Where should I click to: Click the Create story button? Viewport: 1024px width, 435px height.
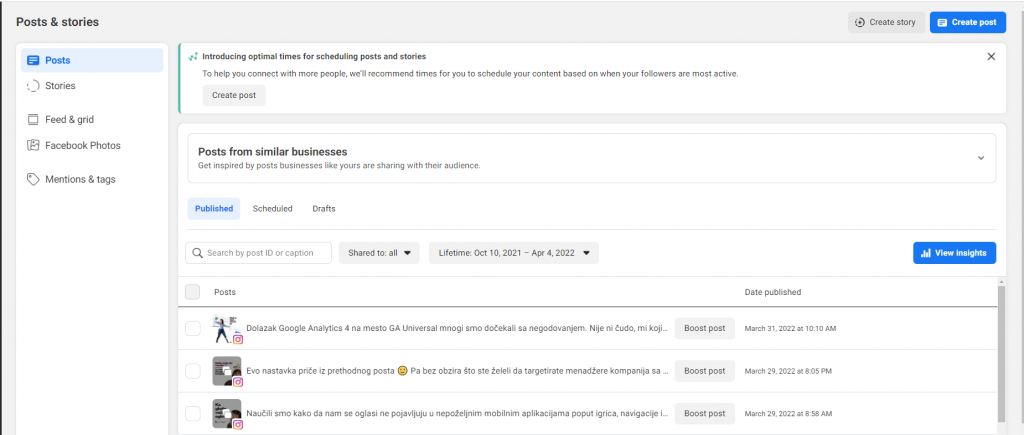point(886,22)
